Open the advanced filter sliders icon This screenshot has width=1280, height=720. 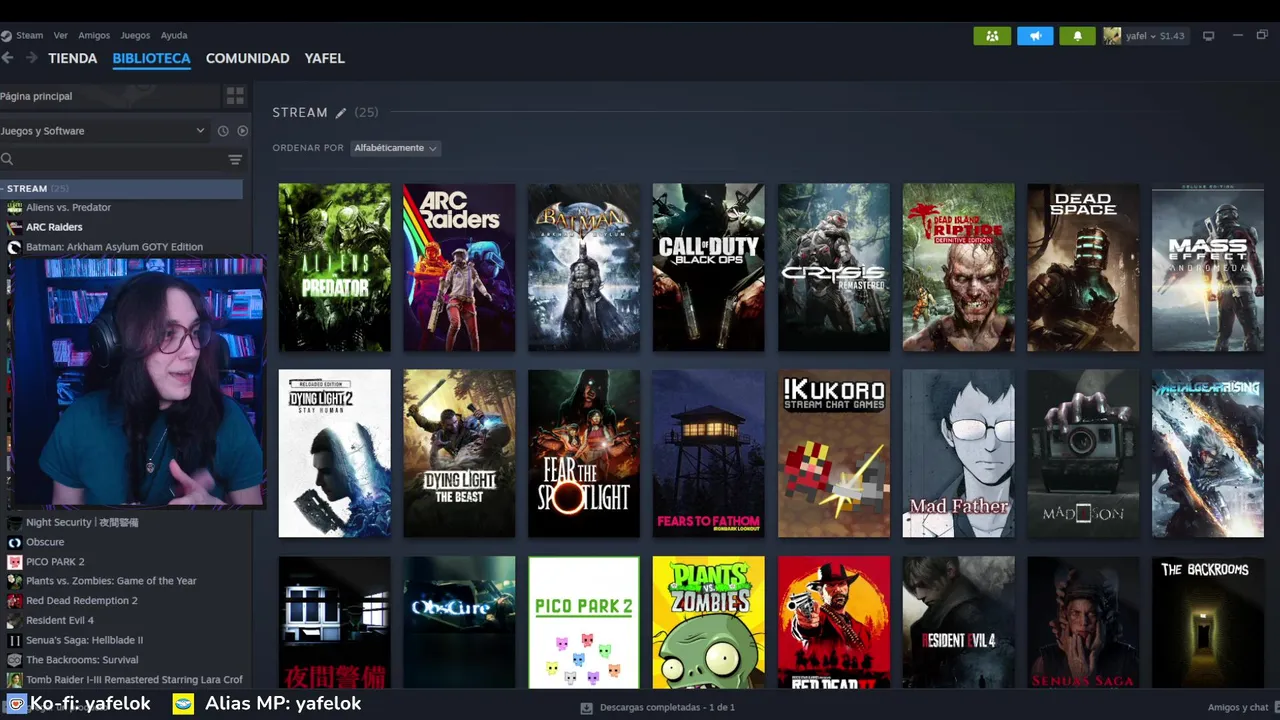tap(235, 159)
